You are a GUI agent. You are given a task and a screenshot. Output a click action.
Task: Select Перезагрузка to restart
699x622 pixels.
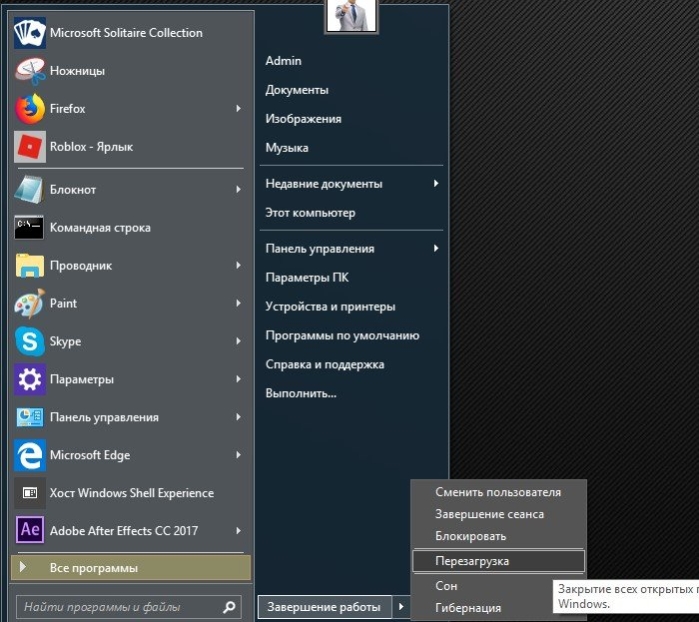498,561
